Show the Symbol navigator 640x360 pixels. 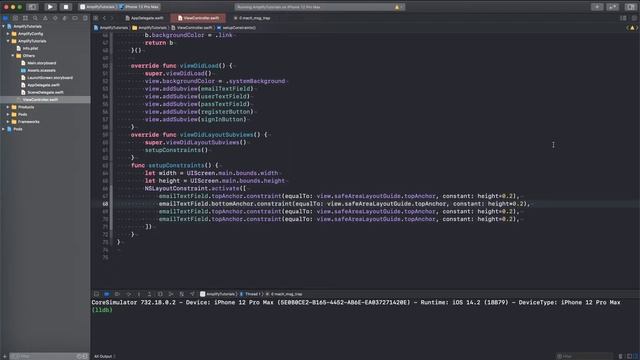pyautogui.click(x=25, y=18)
